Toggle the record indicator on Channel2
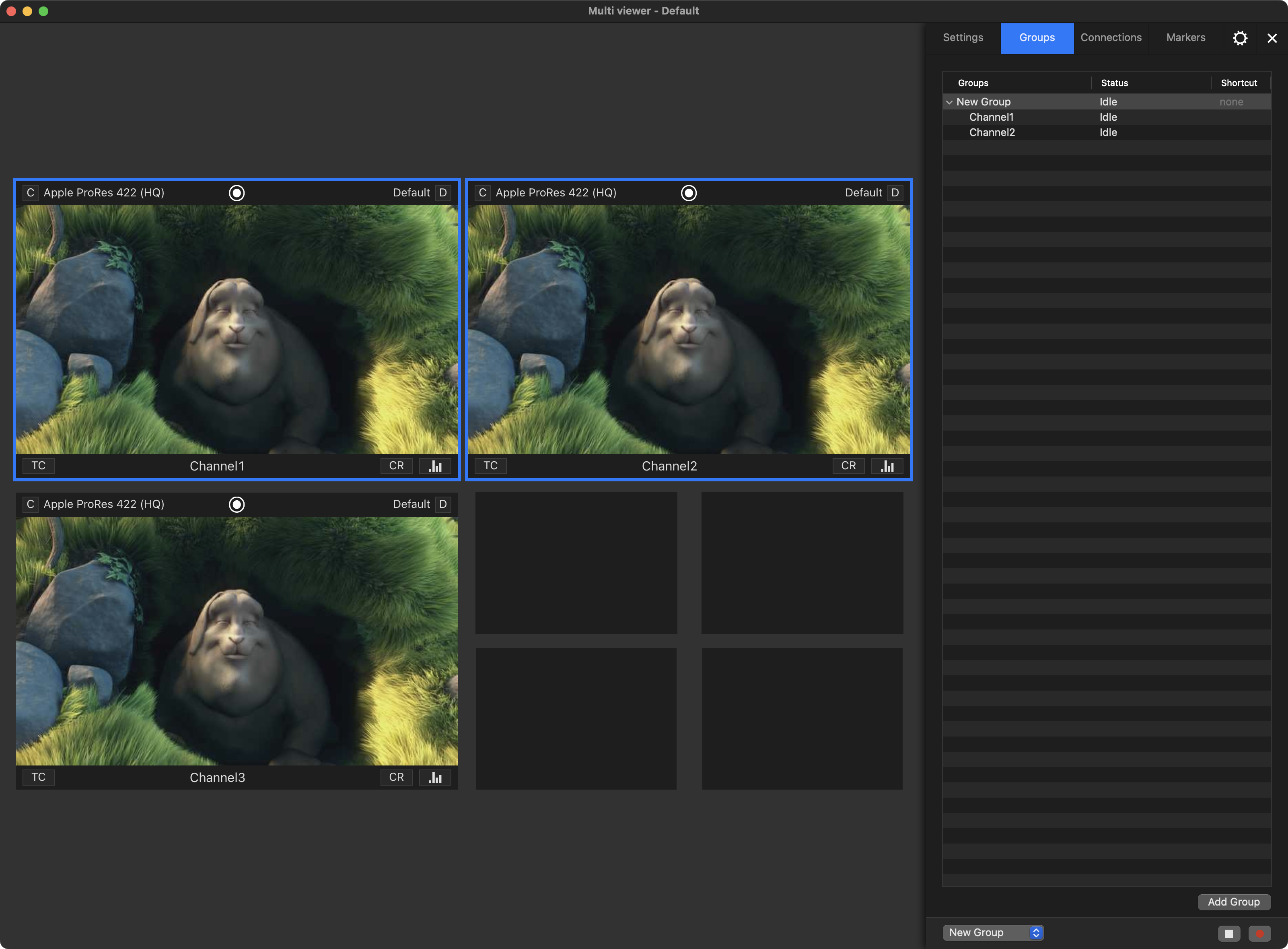The height and width of the screenshot is (949, 1288). 689,193
